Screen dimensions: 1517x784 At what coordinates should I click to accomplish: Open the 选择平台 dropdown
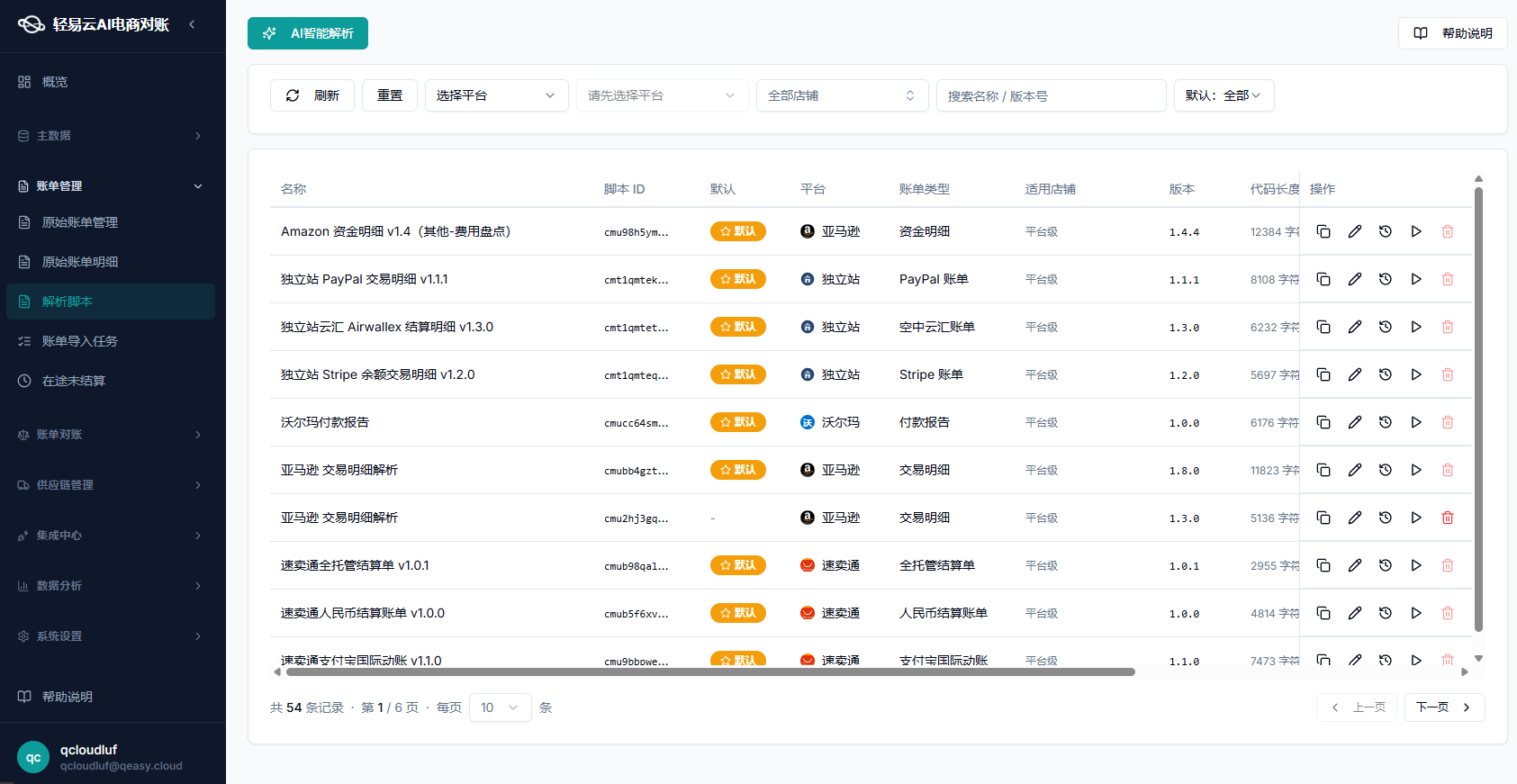(x=496, y=95)
